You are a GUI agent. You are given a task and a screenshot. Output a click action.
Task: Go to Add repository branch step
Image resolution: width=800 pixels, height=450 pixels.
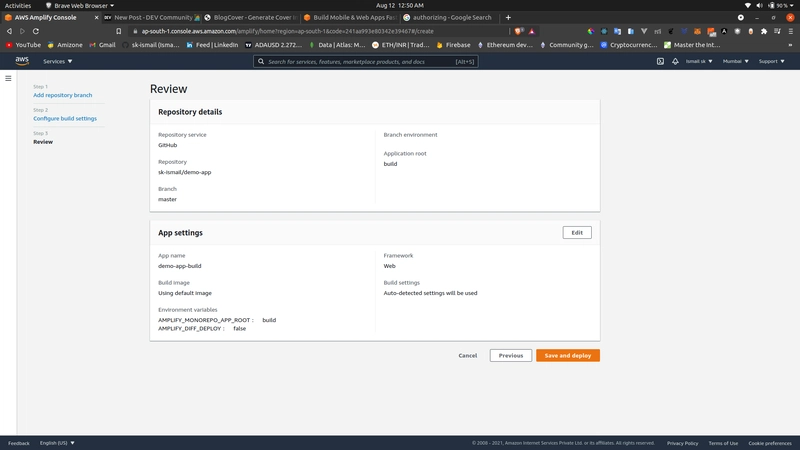pos(62,95)
